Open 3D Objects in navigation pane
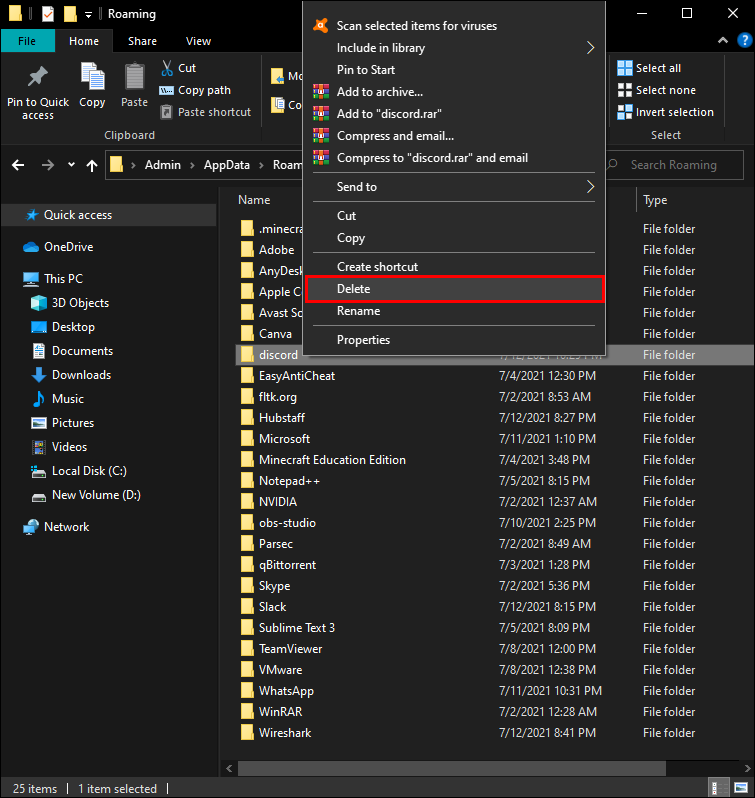 click(x=70, y=303)
